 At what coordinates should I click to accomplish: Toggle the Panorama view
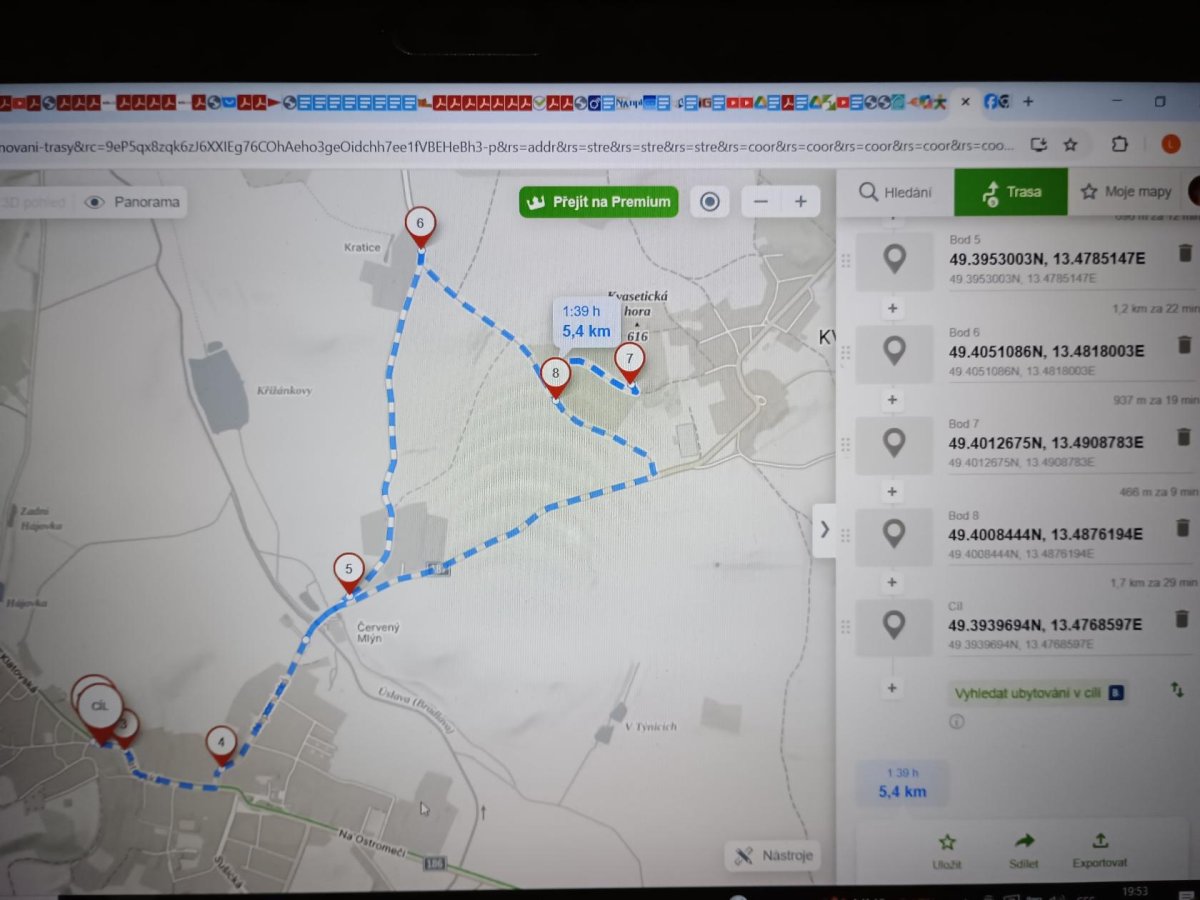coord(133,202)
